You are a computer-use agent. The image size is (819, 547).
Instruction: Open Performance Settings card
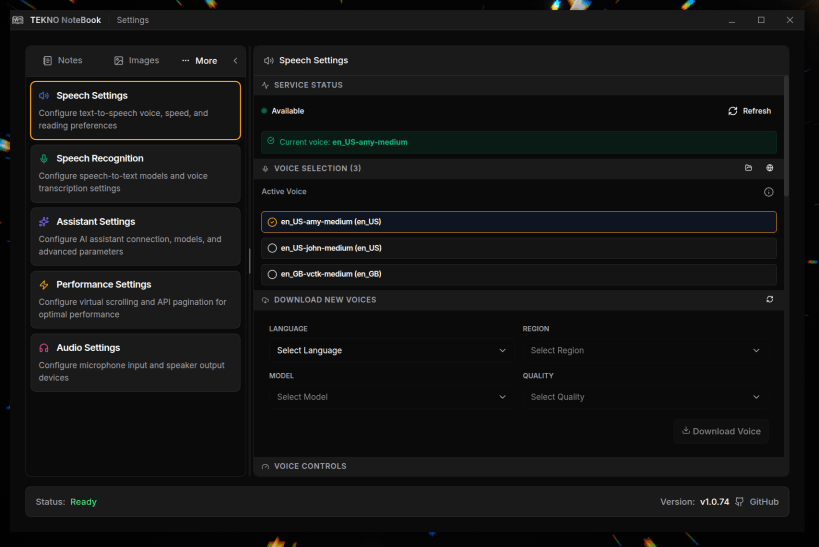[135, 299]
